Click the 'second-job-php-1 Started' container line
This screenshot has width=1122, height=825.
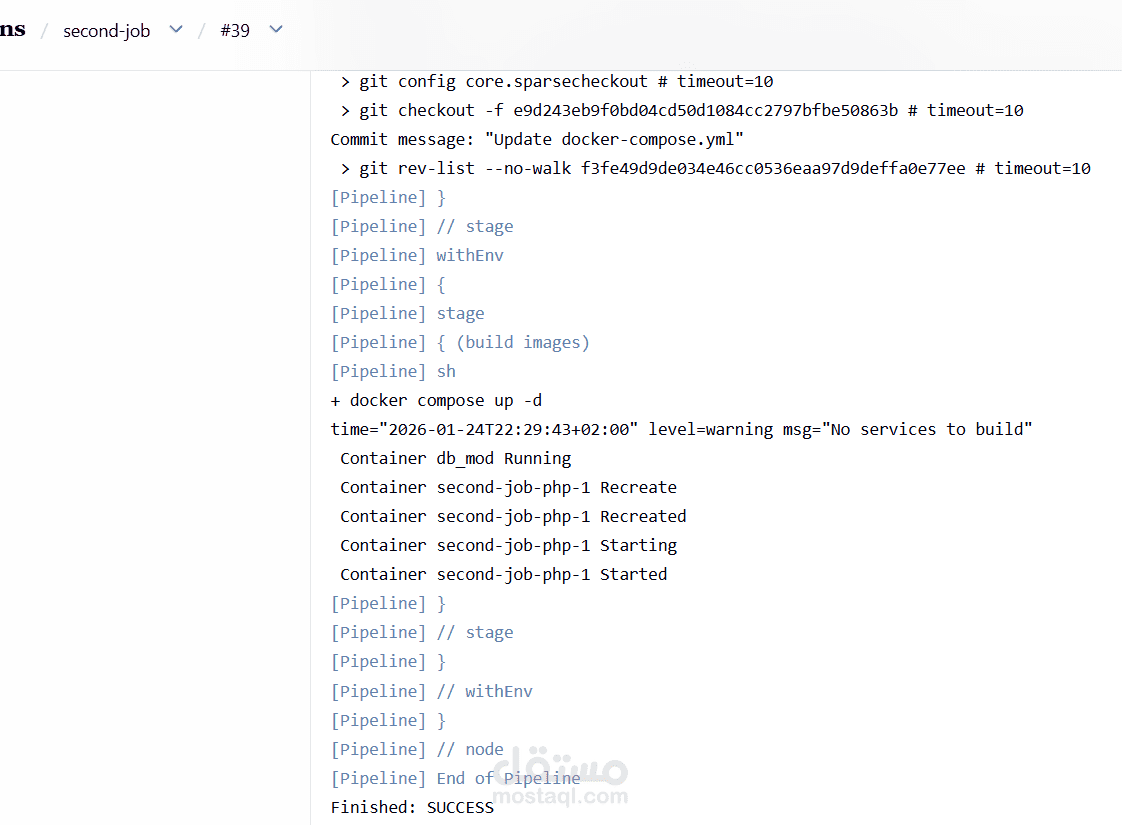(x=506, y=574)
